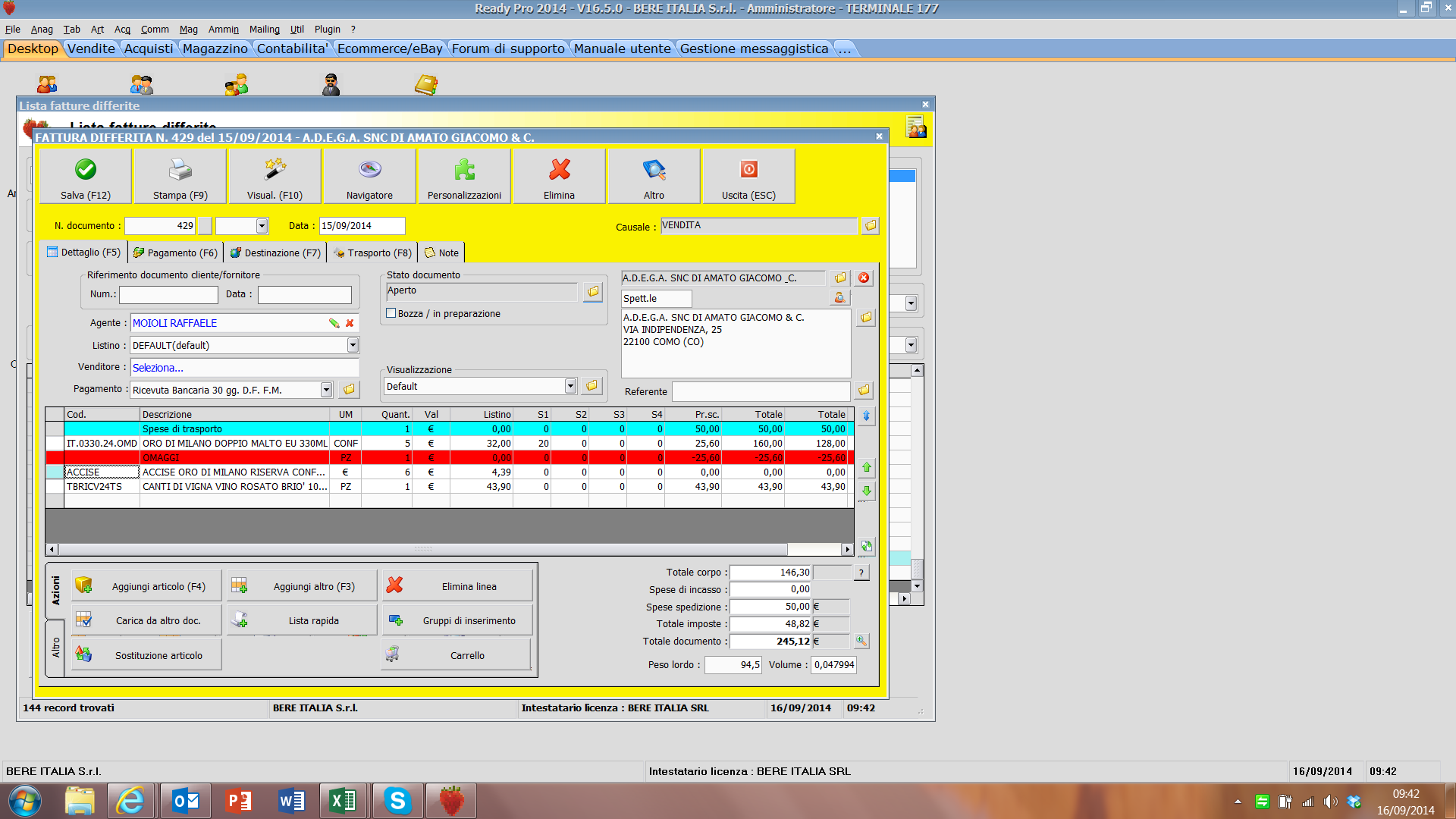Open address folder icon beside address box
This screenshot has height=819, width=1456.
[866, 317]
